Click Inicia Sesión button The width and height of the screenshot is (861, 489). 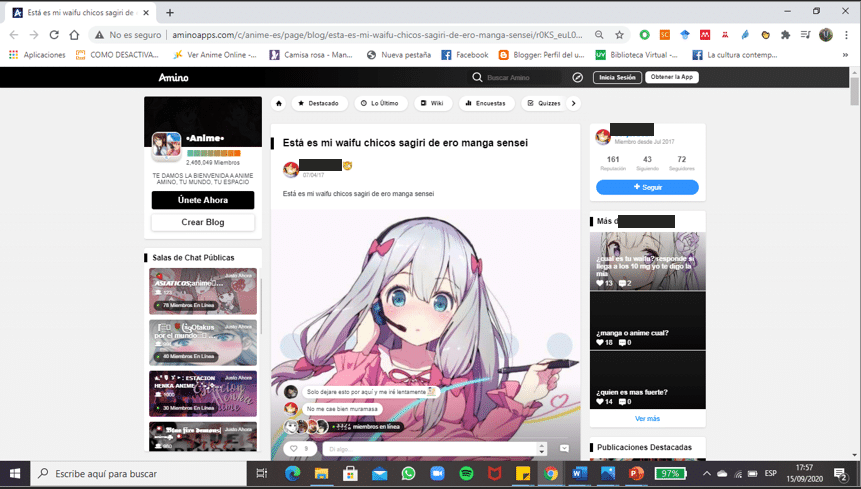[x=617, y=77]
